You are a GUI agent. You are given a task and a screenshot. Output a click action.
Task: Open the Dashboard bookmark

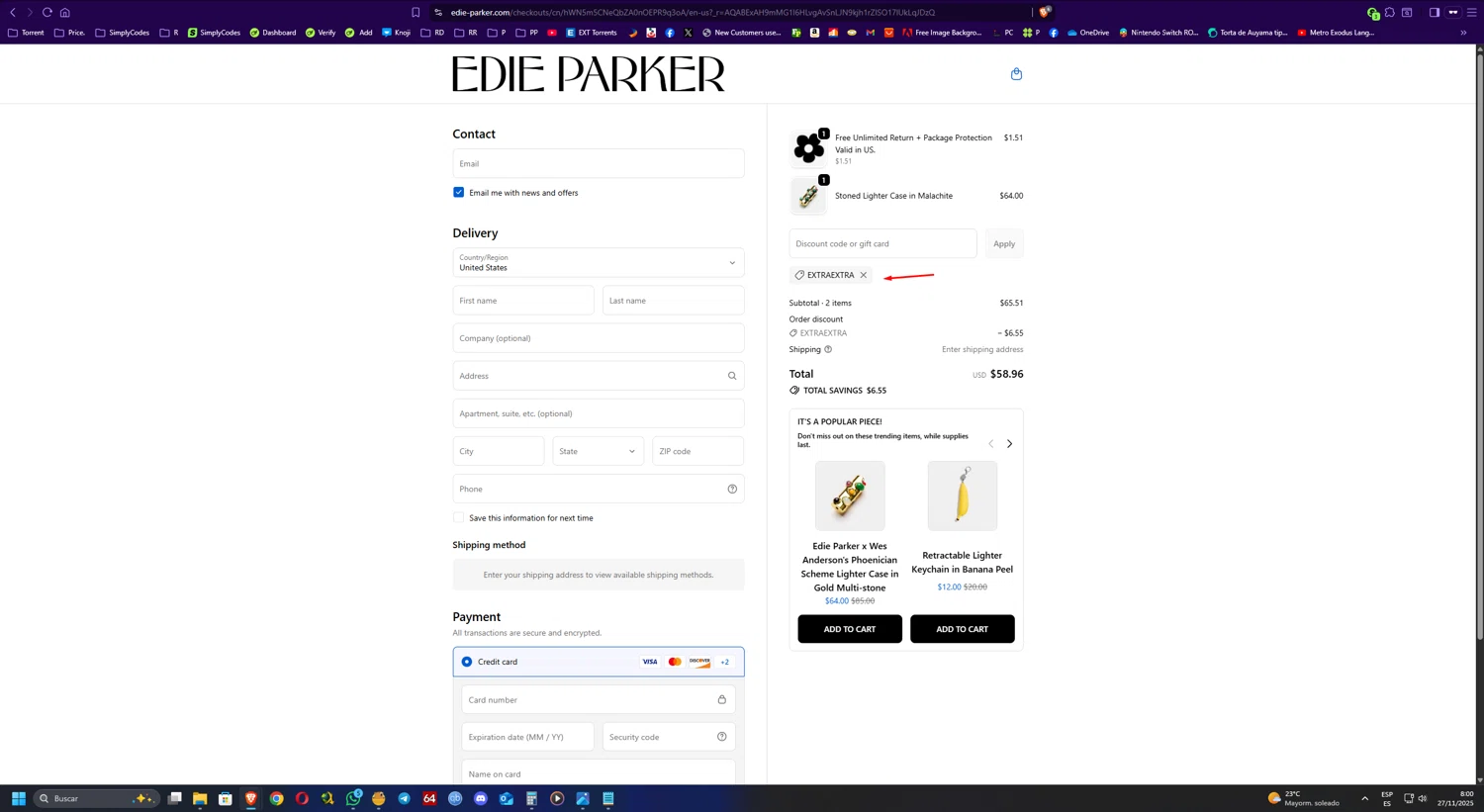click(273, 33)
